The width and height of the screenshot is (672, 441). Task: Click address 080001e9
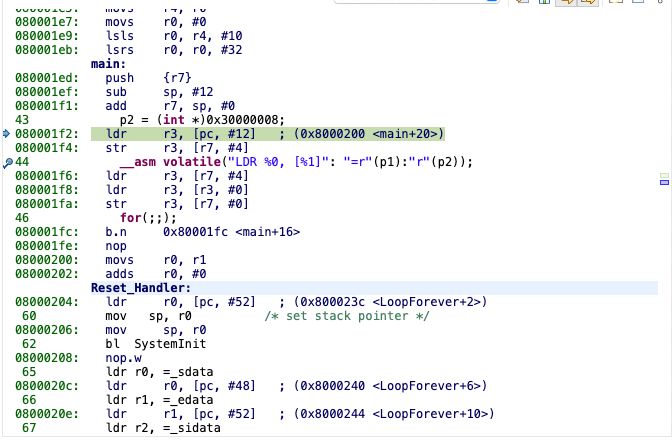pyautogui.click(x=47, y=36)
